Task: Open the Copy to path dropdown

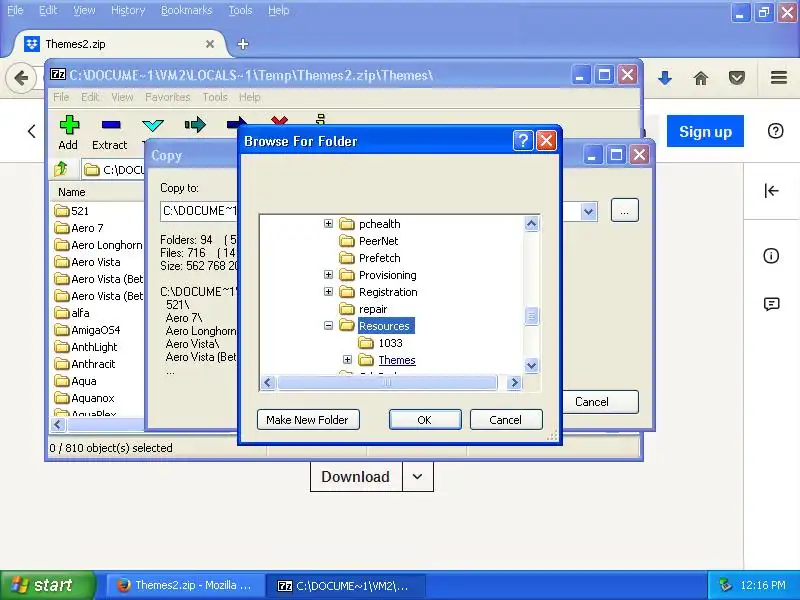Action: (x=588, y=211)
